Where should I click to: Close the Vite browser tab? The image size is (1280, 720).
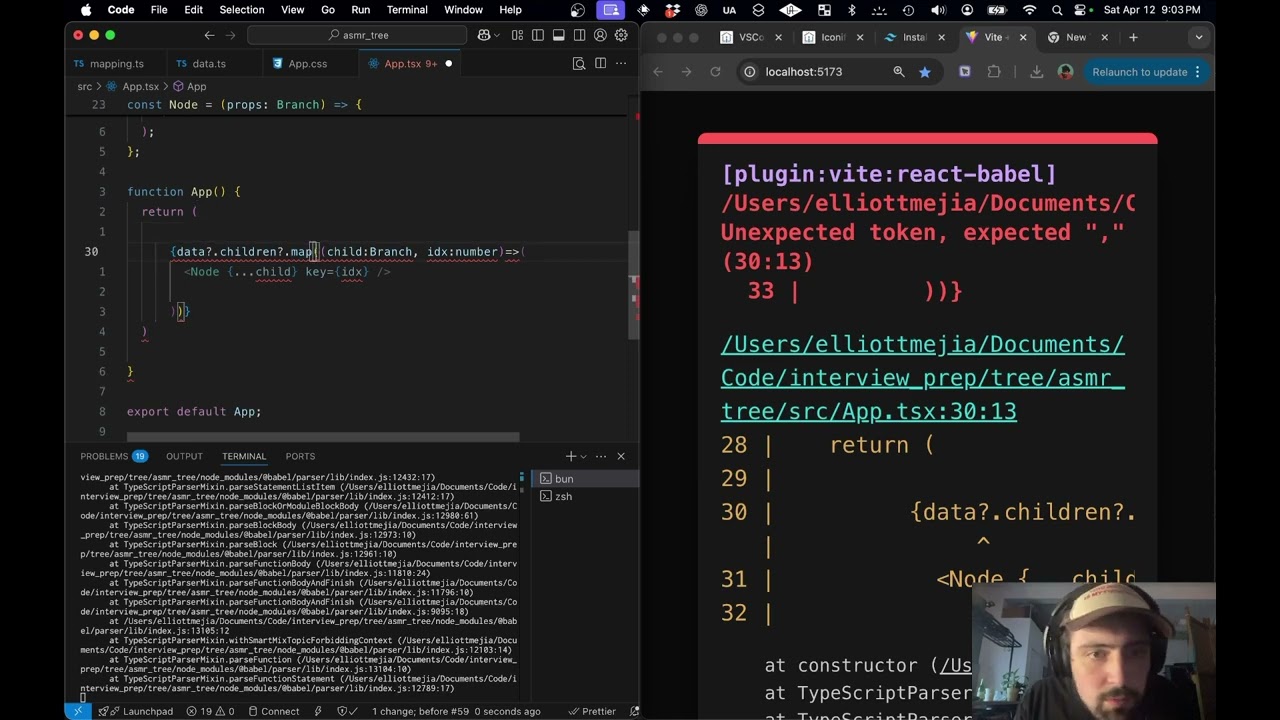tap(1023, 37)
